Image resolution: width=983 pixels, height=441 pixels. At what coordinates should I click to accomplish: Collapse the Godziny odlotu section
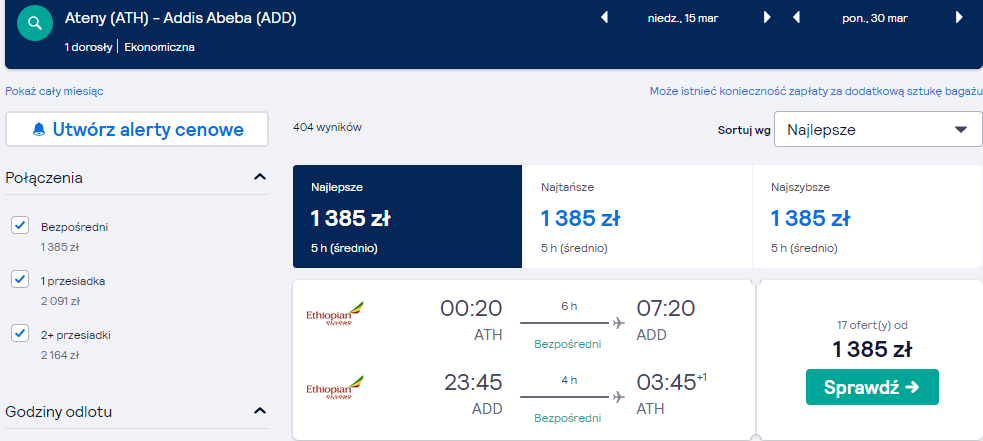(260, 412)
